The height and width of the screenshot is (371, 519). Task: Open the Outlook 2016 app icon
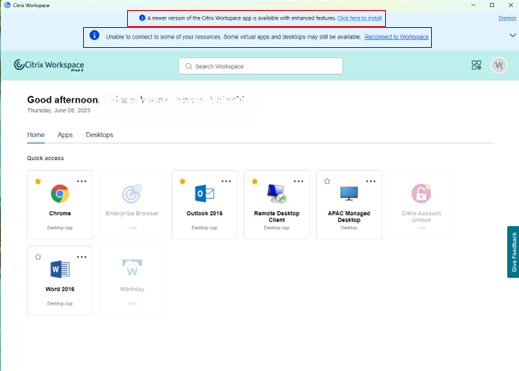tap(204, 194)
